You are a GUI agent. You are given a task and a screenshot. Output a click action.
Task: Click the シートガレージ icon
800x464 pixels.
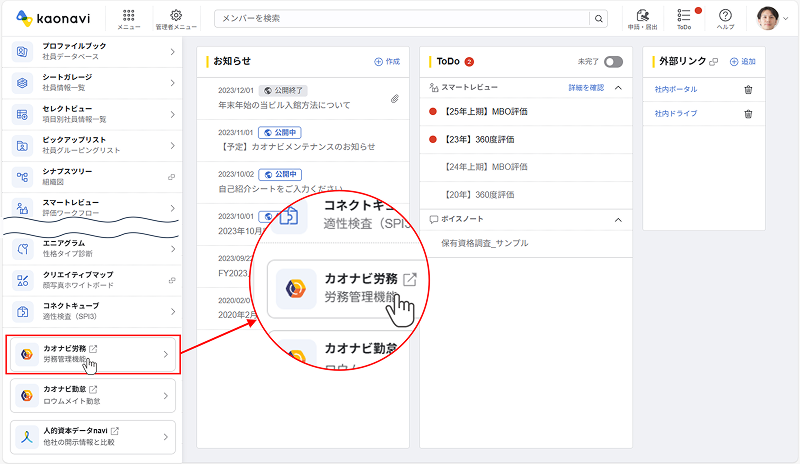(x=22, y=83)
